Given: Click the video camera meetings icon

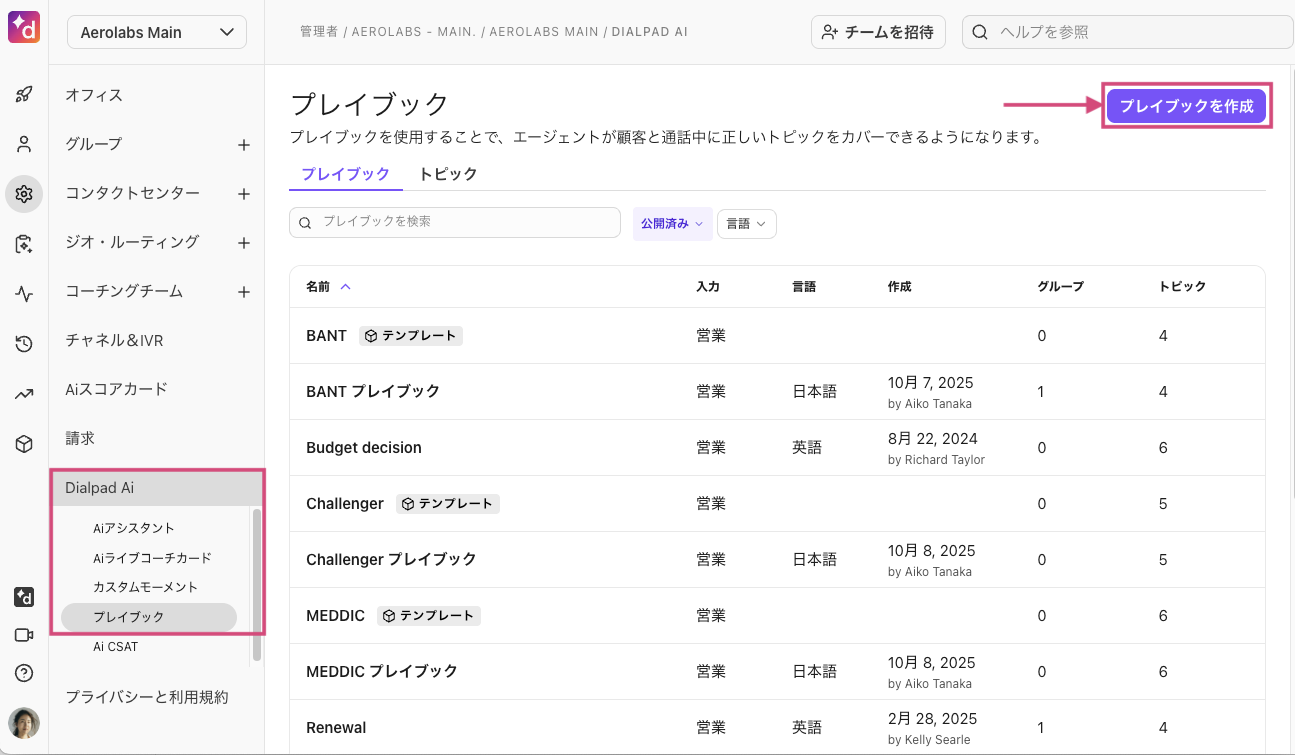Looking at the screenshot, I should coord(24,635).
